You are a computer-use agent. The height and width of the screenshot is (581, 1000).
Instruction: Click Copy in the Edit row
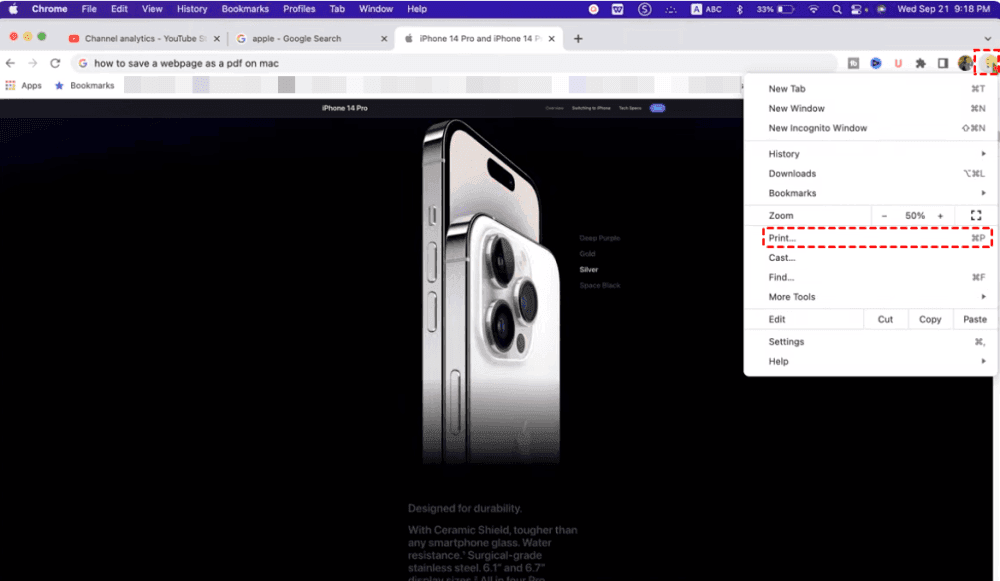(x=930, y=320)
